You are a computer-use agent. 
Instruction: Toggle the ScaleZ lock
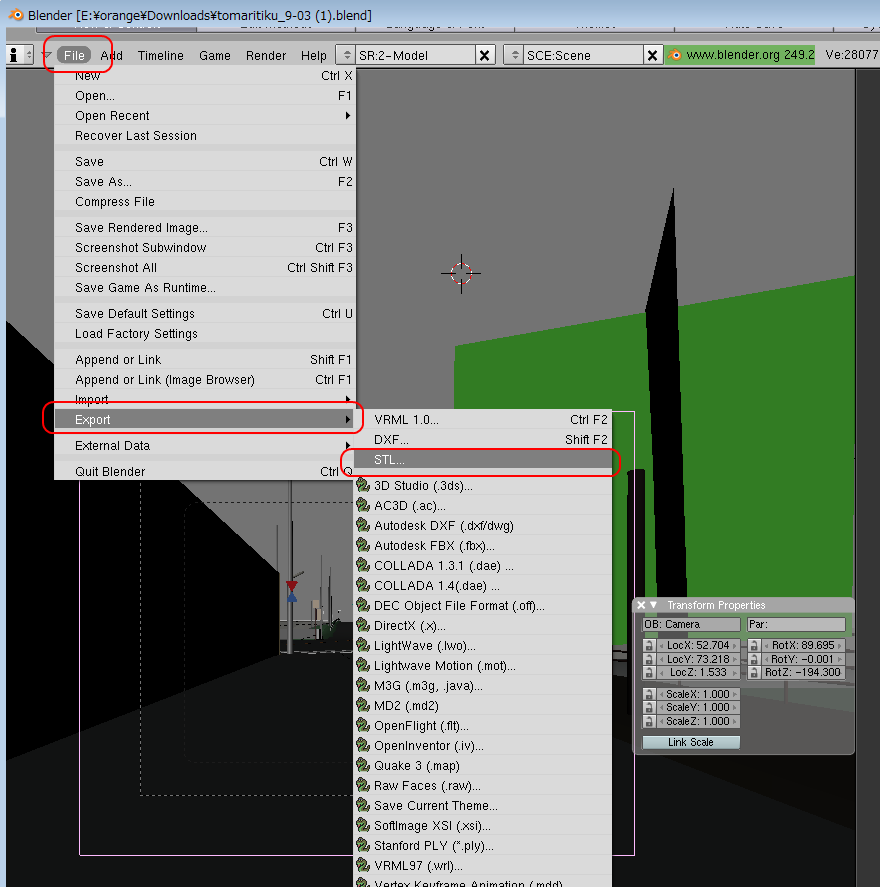tap(649, 721)
